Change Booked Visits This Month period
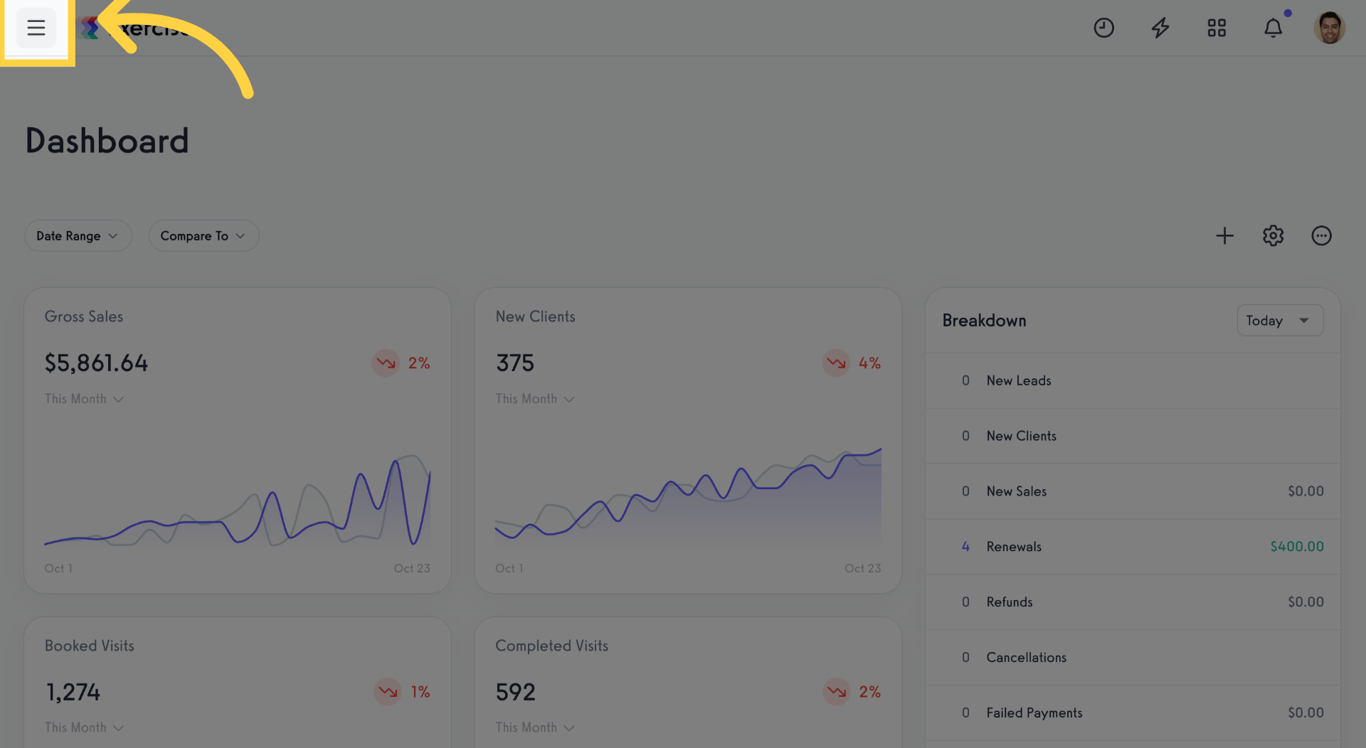This screenshot has height=748, width=1366. 84,728
